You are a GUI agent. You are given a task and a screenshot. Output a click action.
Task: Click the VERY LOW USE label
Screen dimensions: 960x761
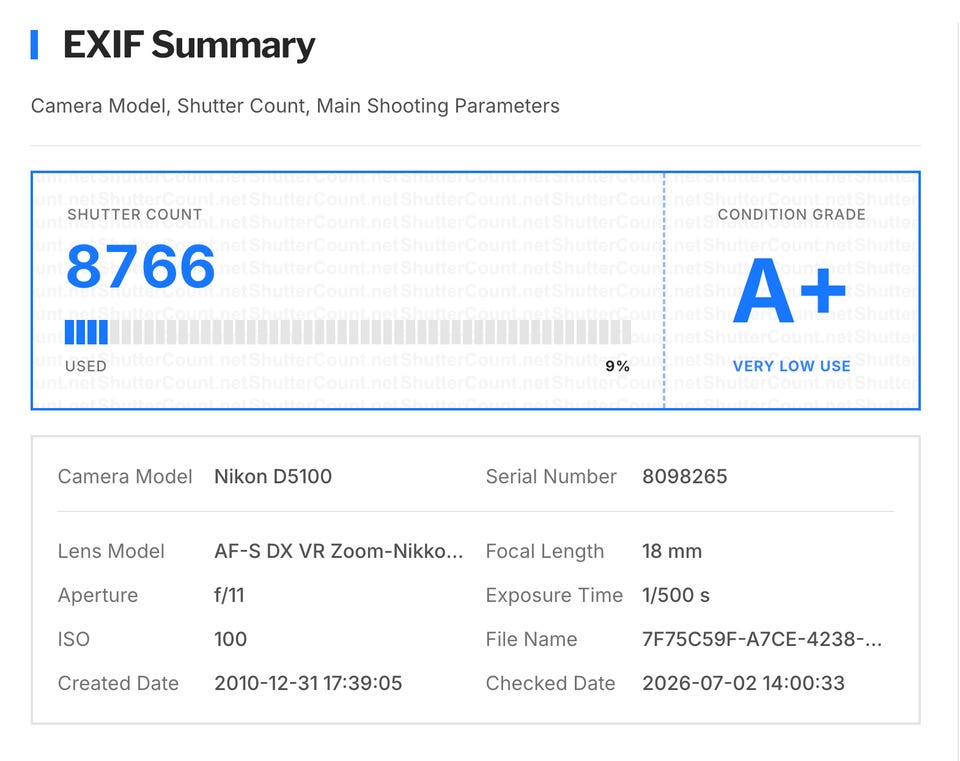click(792, 366)
